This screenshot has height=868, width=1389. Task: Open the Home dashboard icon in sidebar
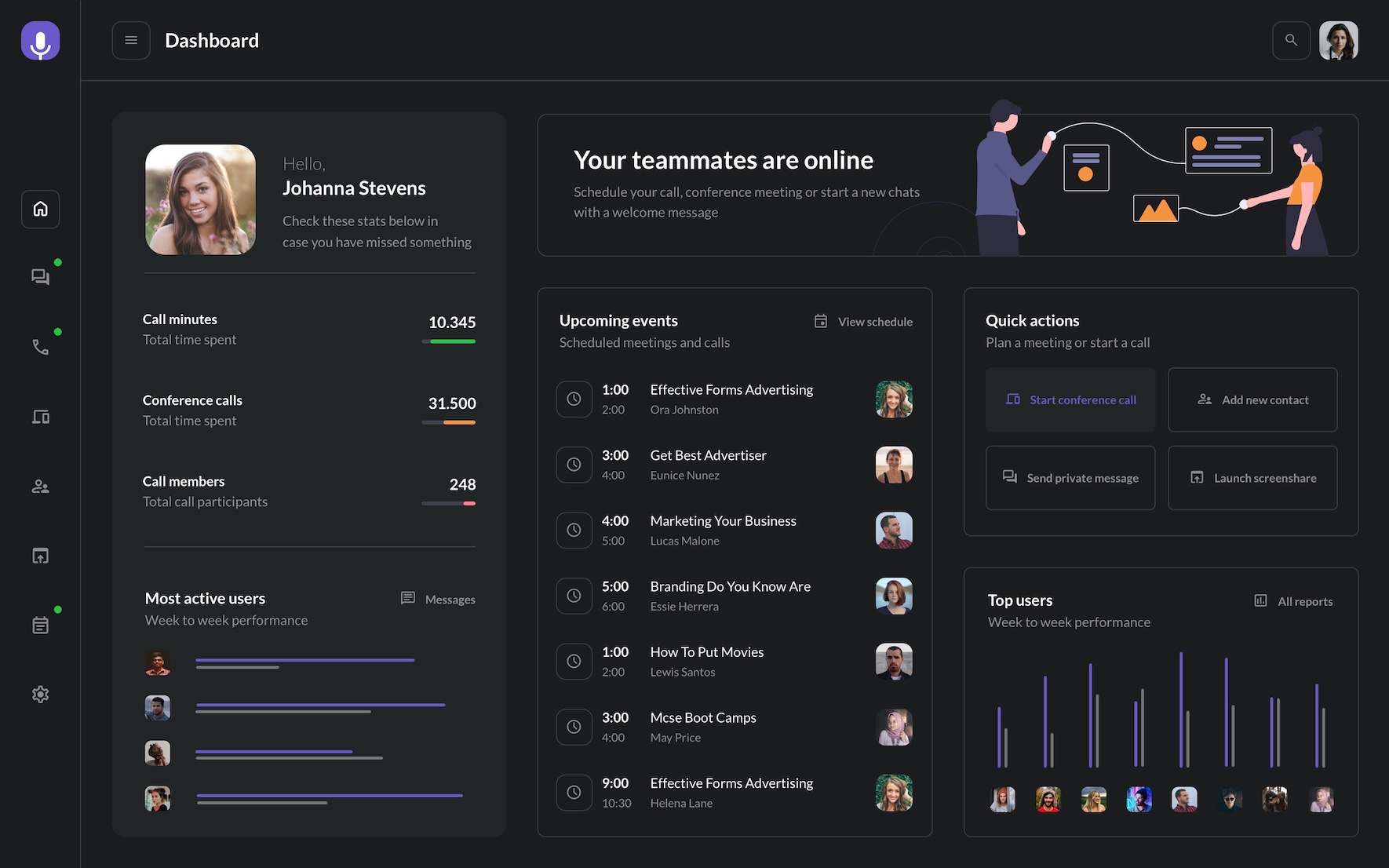click(40, 209)
